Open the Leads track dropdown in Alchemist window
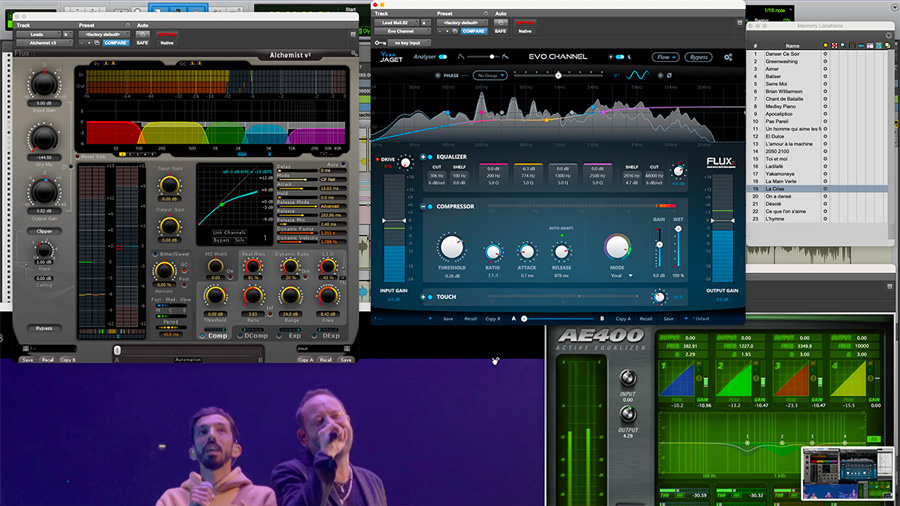 (39, 34)
